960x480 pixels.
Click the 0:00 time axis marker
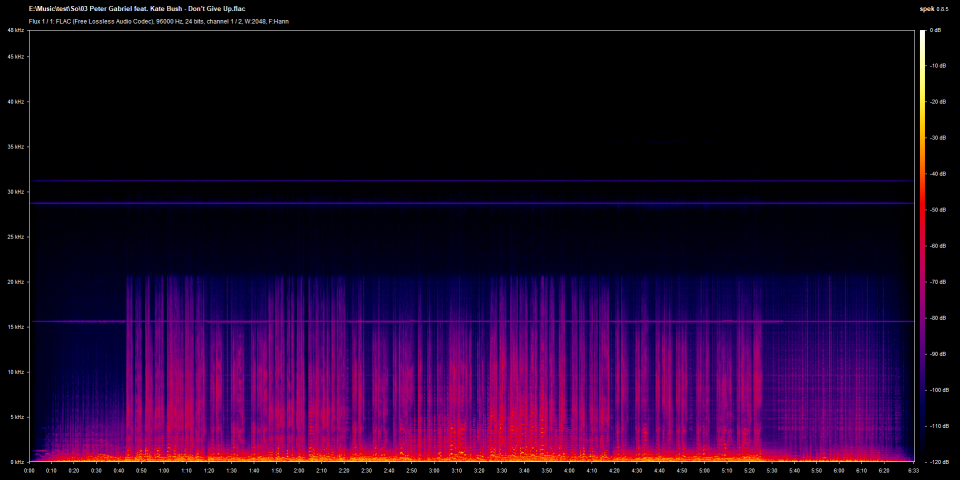30,470
